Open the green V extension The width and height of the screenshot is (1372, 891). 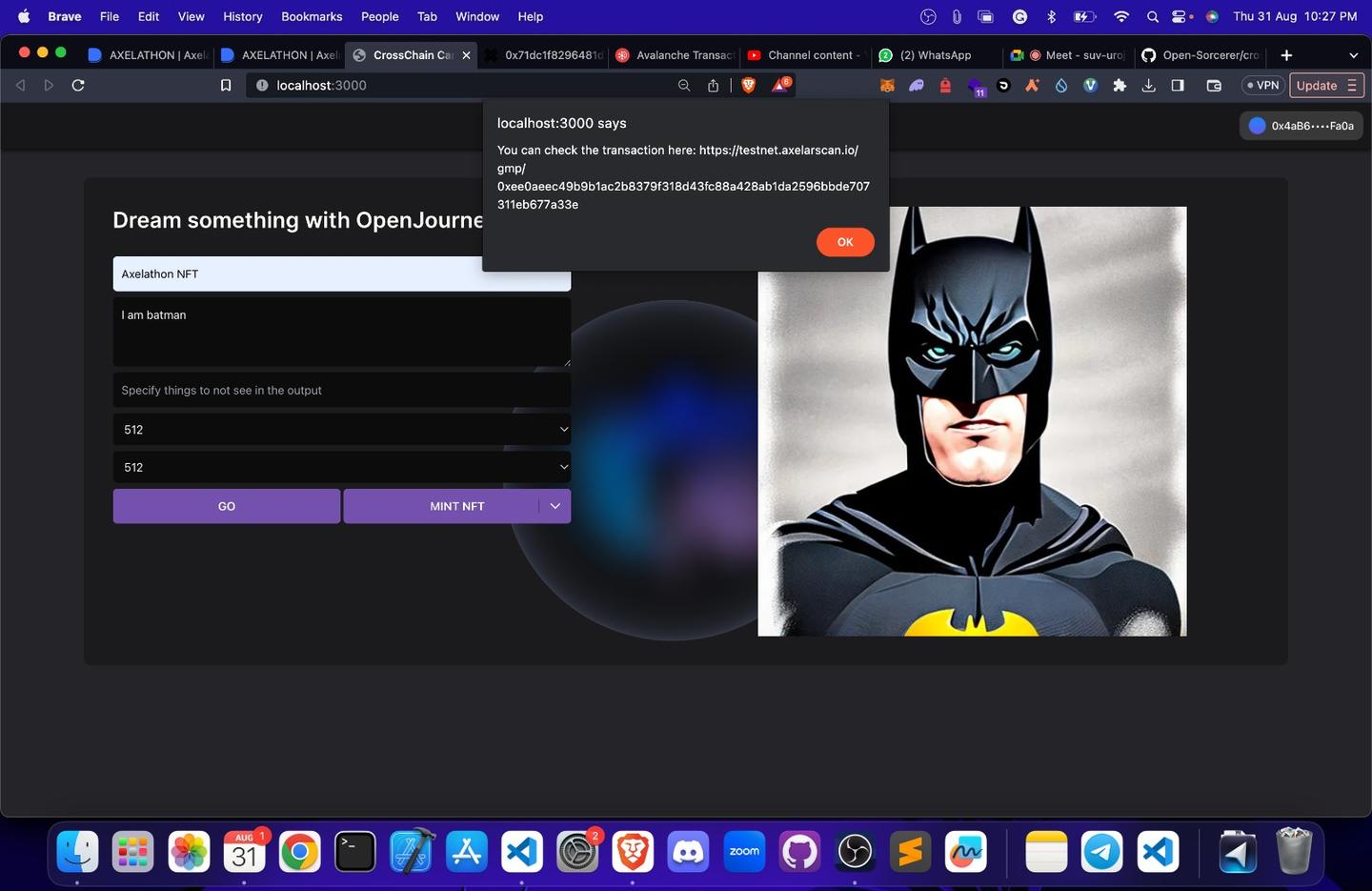1091,85
